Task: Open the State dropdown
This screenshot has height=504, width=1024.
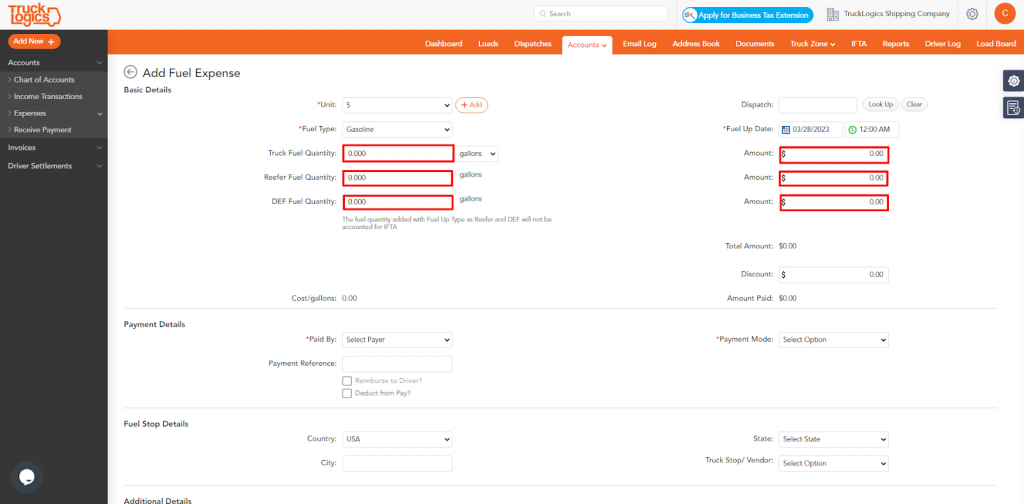Action: [x=833, y=439]
